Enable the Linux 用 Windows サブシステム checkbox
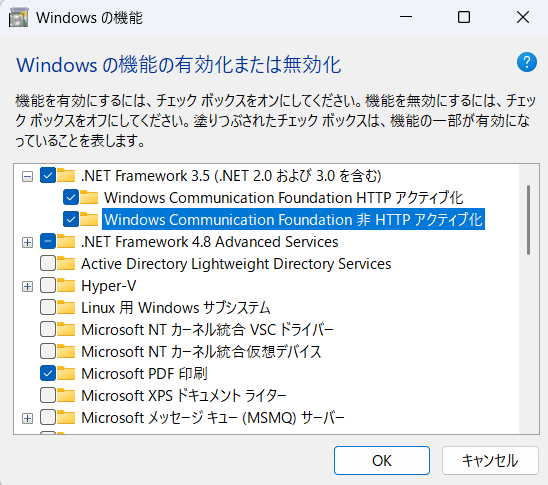 coord(48,307)
